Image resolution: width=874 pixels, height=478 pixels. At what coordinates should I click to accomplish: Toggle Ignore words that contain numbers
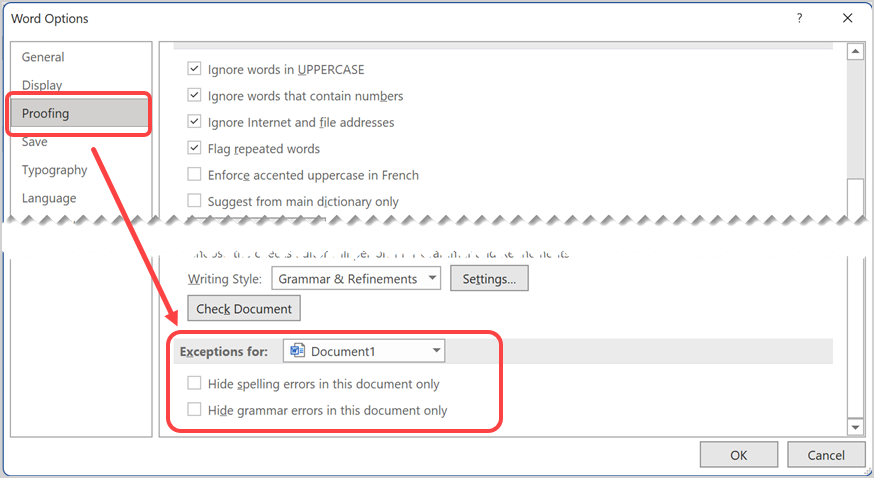tap(195, 96)
